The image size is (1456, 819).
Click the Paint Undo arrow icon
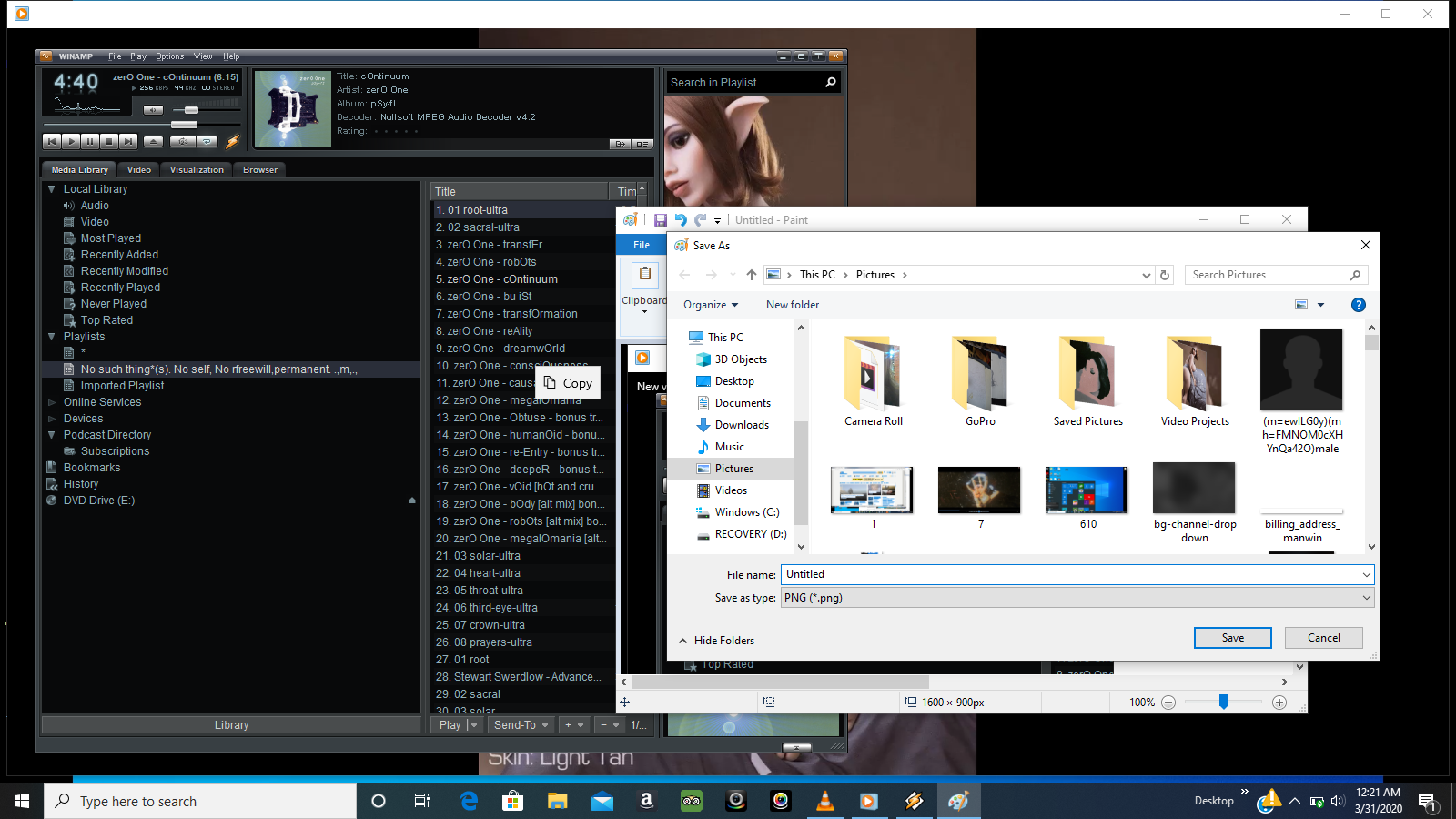tap(681, 220)
